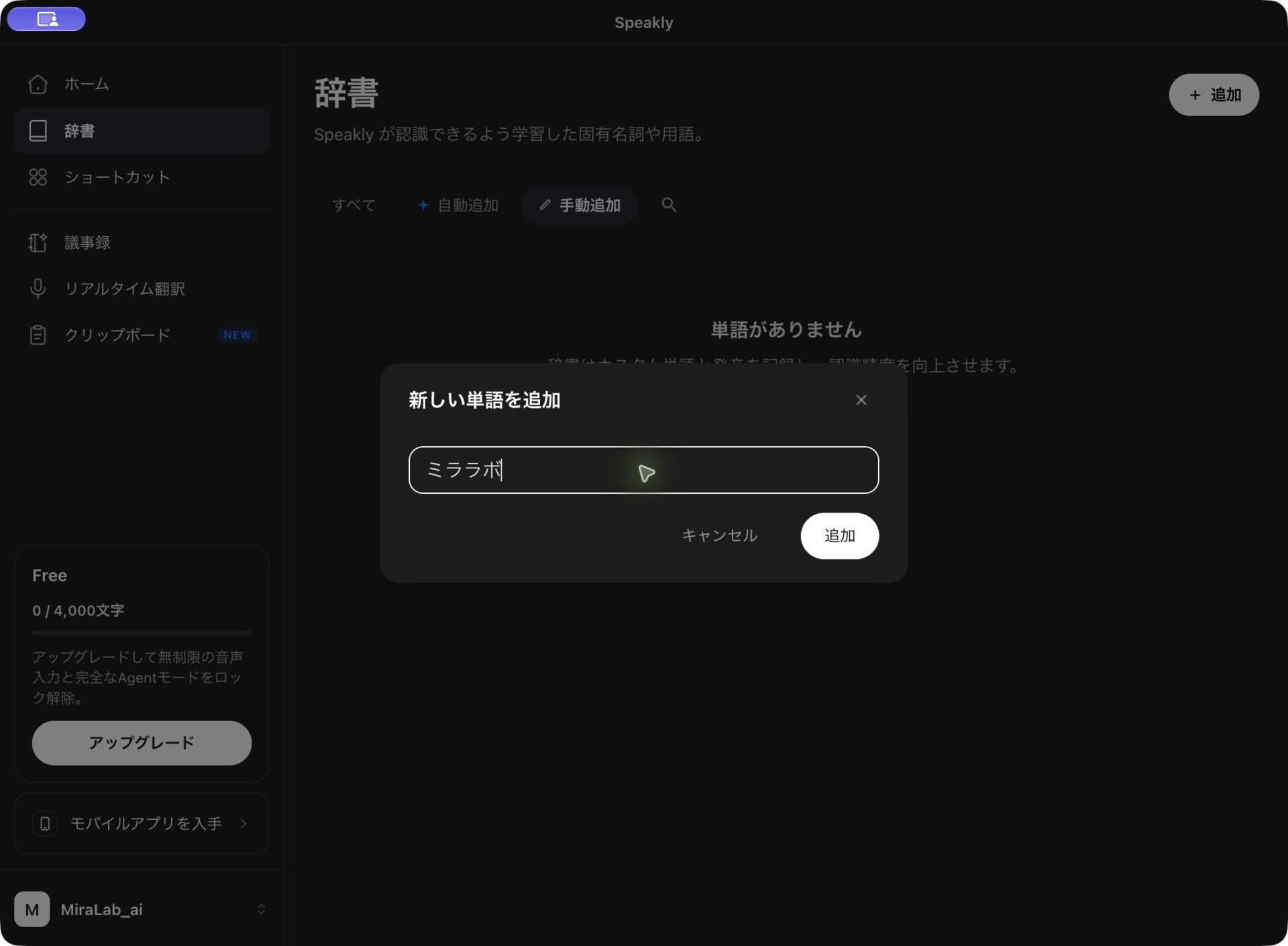1288x946 pixels.
Task: Click the Free plan label
Action: pyautogui.click(x=50, y=576)
